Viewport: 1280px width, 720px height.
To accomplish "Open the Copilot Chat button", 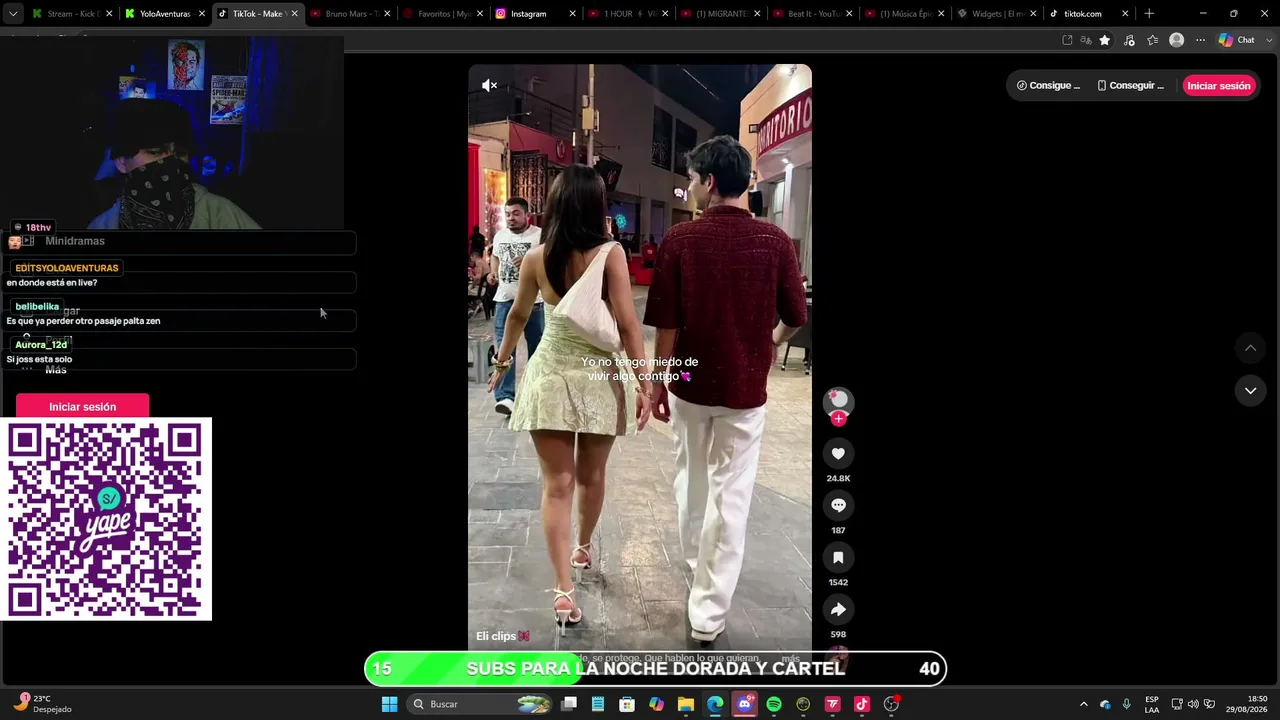I will click(x=1237, y=40).
